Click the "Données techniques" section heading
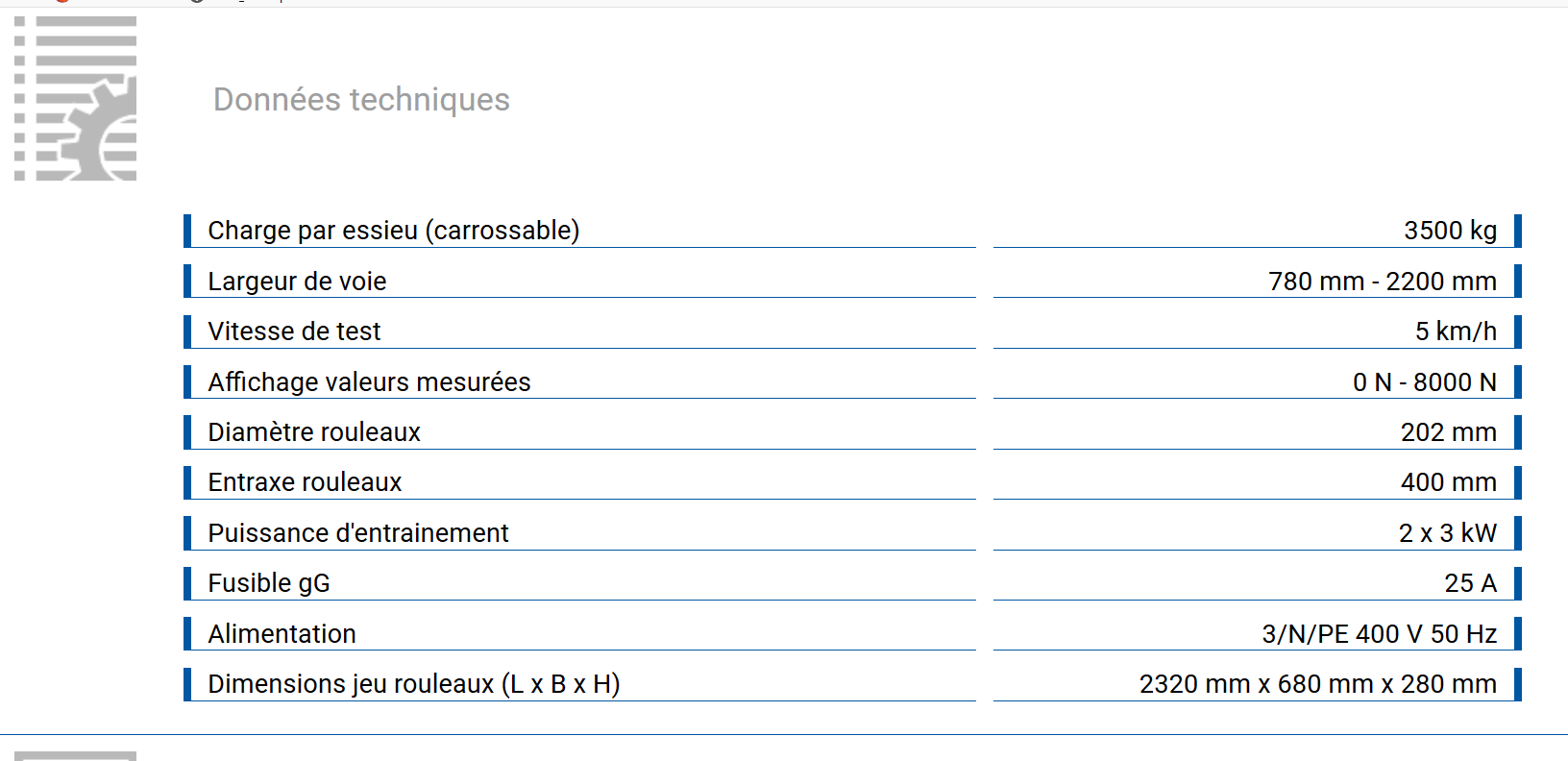 point(361,100)
